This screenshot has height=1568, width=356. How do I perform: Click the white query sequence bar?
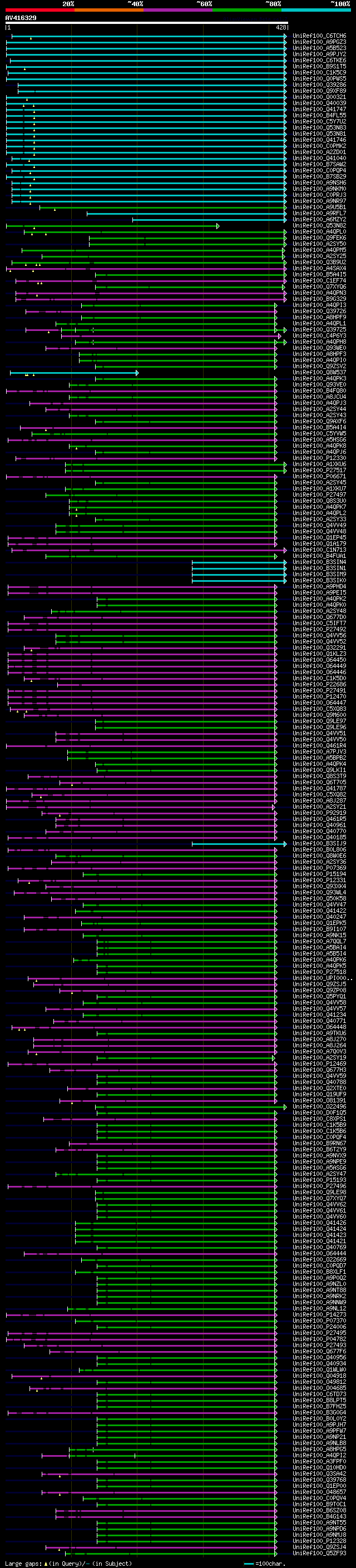tap(147, 23)
